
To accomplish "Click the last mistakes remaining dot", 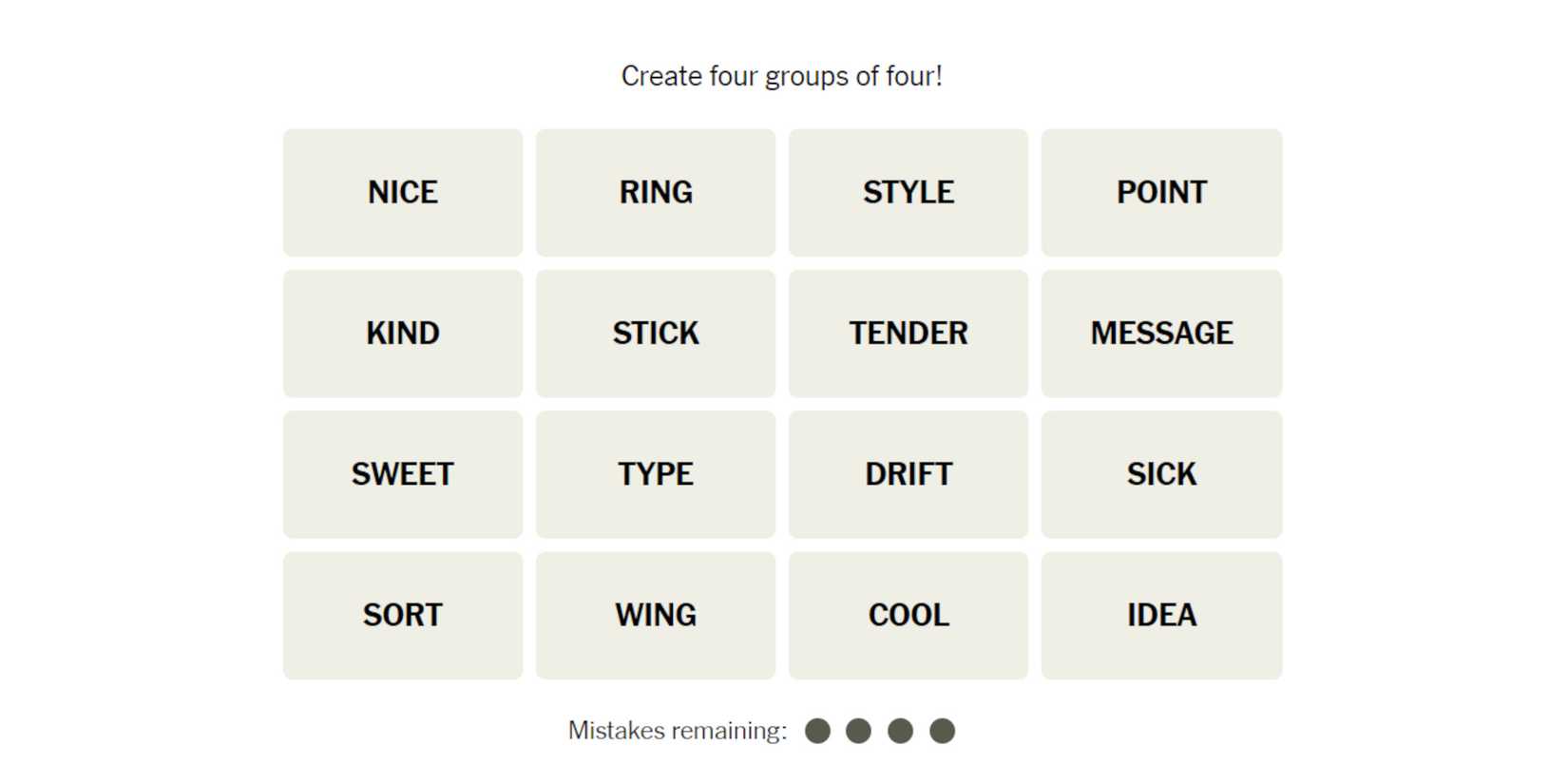I will [942, 731].
